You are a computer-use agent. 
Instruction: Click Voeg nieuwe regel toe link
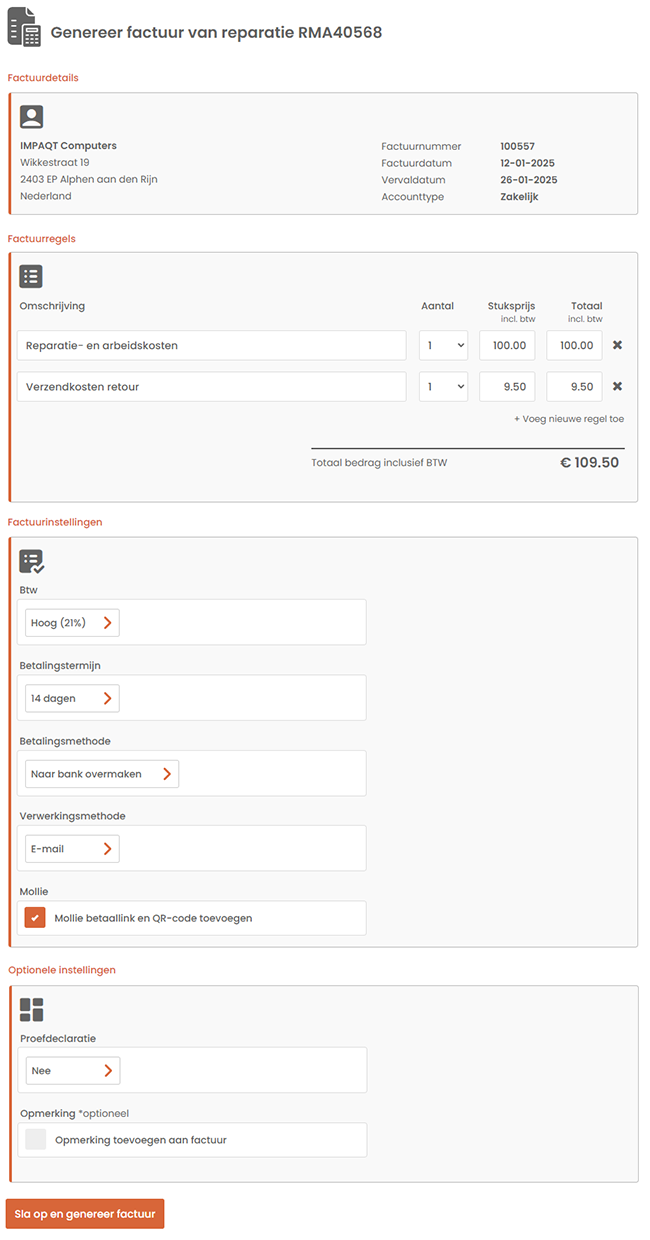tap(568, 419)
